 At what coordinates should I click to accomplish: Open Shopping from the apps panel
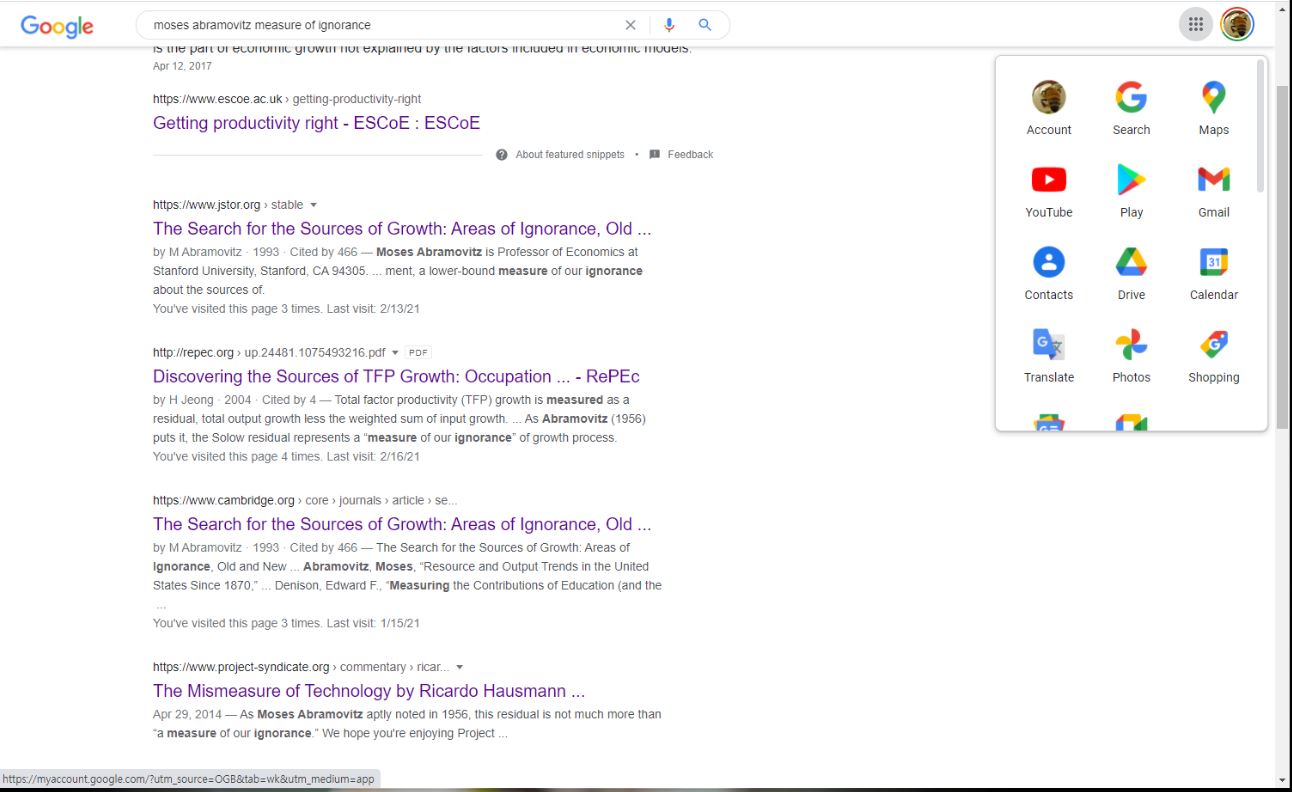(x=1214, y=356)
